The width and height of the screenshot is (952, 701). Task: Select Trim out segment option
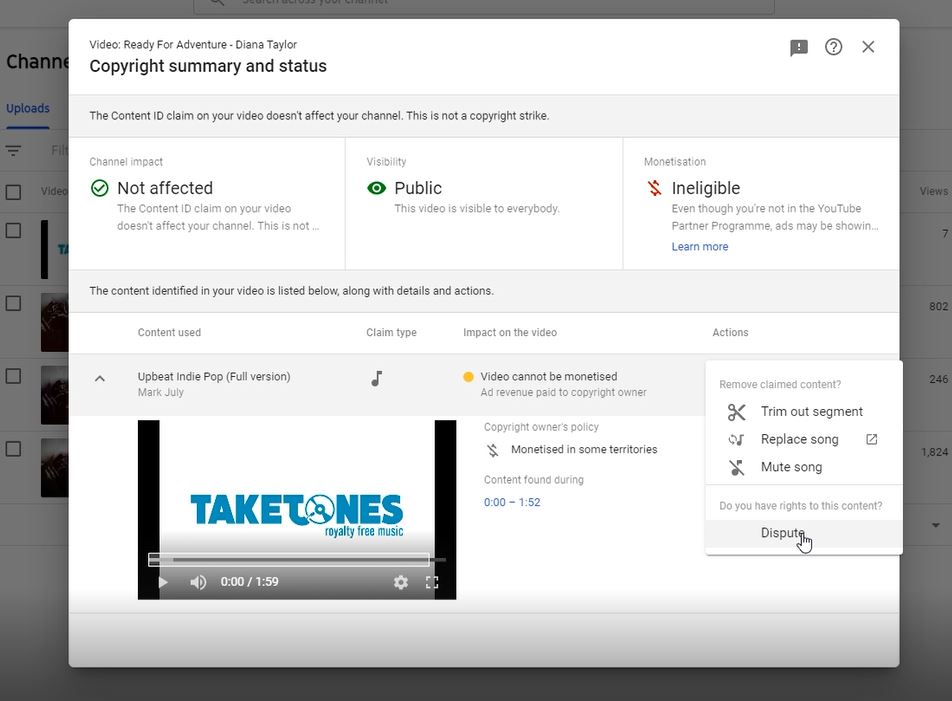click(803, 411)
